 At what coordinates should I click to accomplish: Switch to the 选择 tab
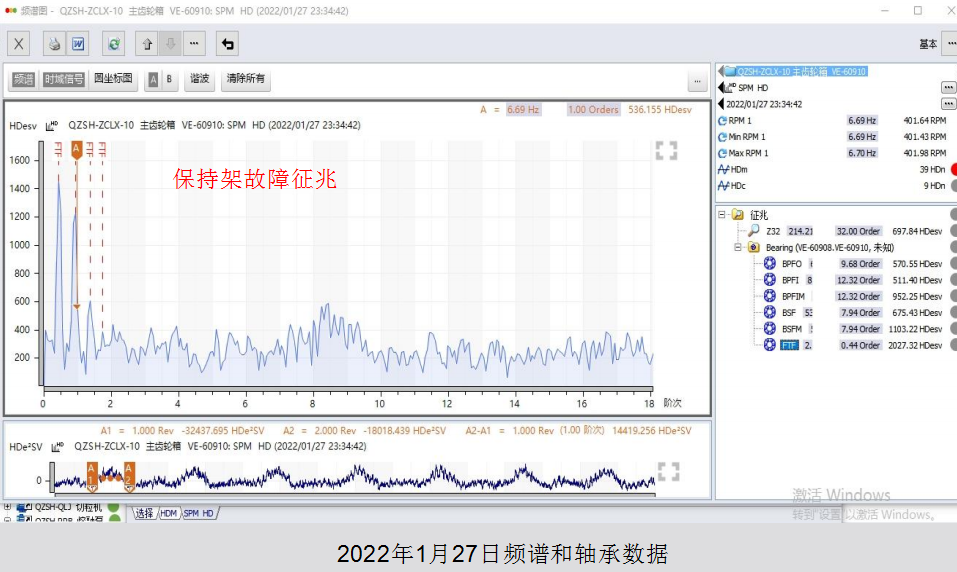click(145, 513)
